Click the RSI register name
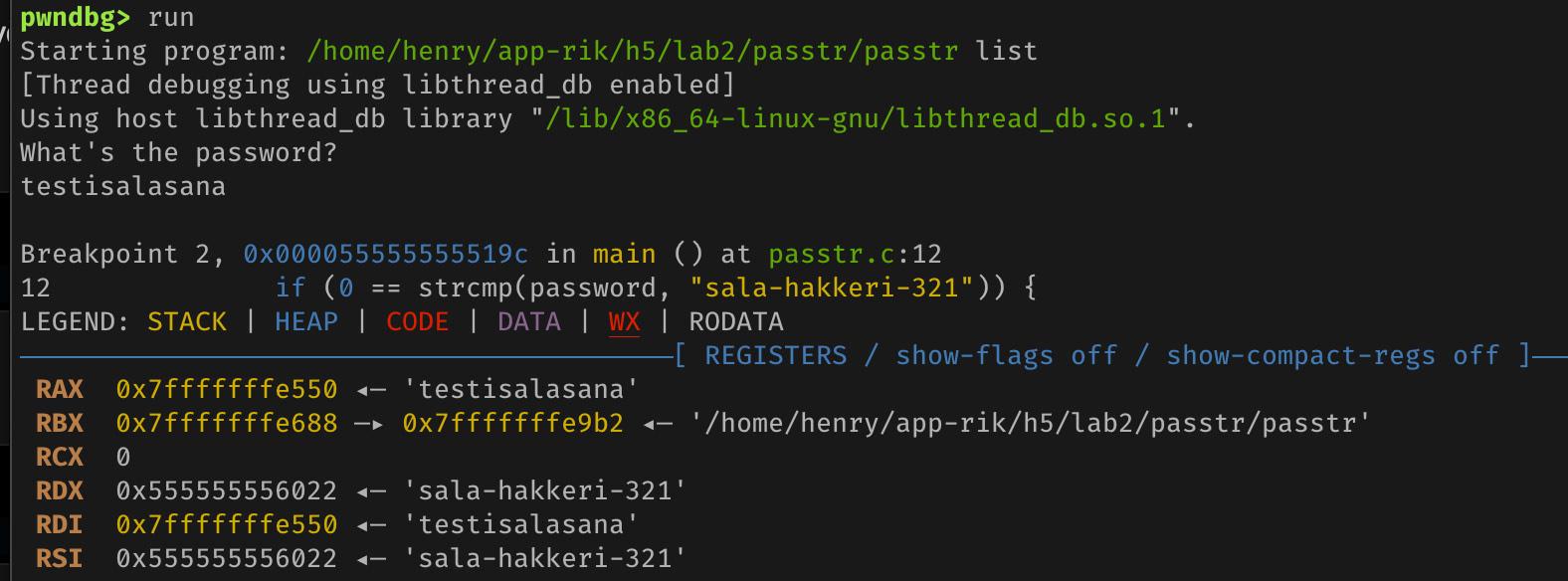 click(60, 559)
